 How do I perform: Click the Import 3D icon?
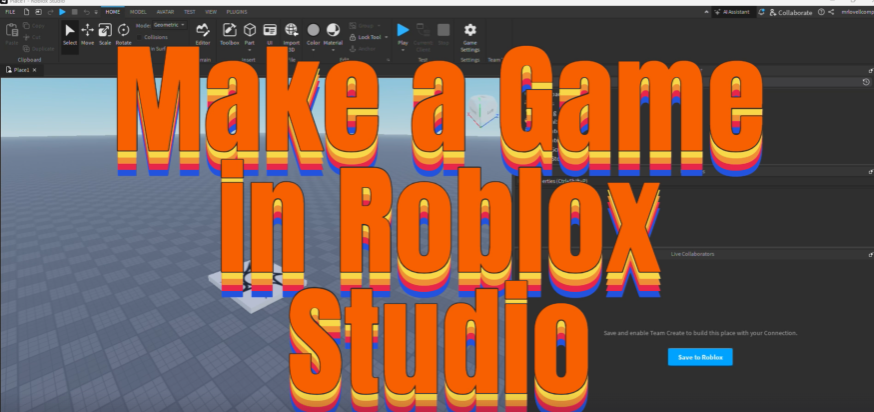pos(291,30)
